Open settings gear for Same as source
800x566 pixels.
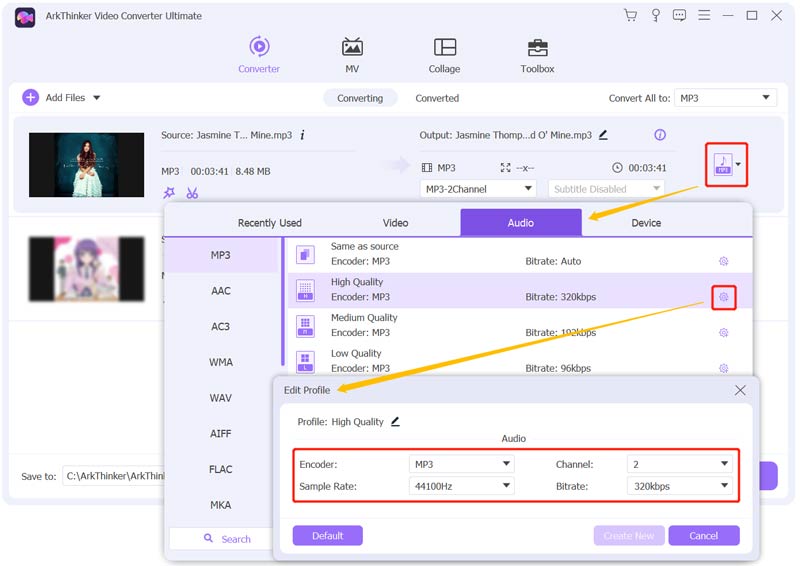[723, 261]
